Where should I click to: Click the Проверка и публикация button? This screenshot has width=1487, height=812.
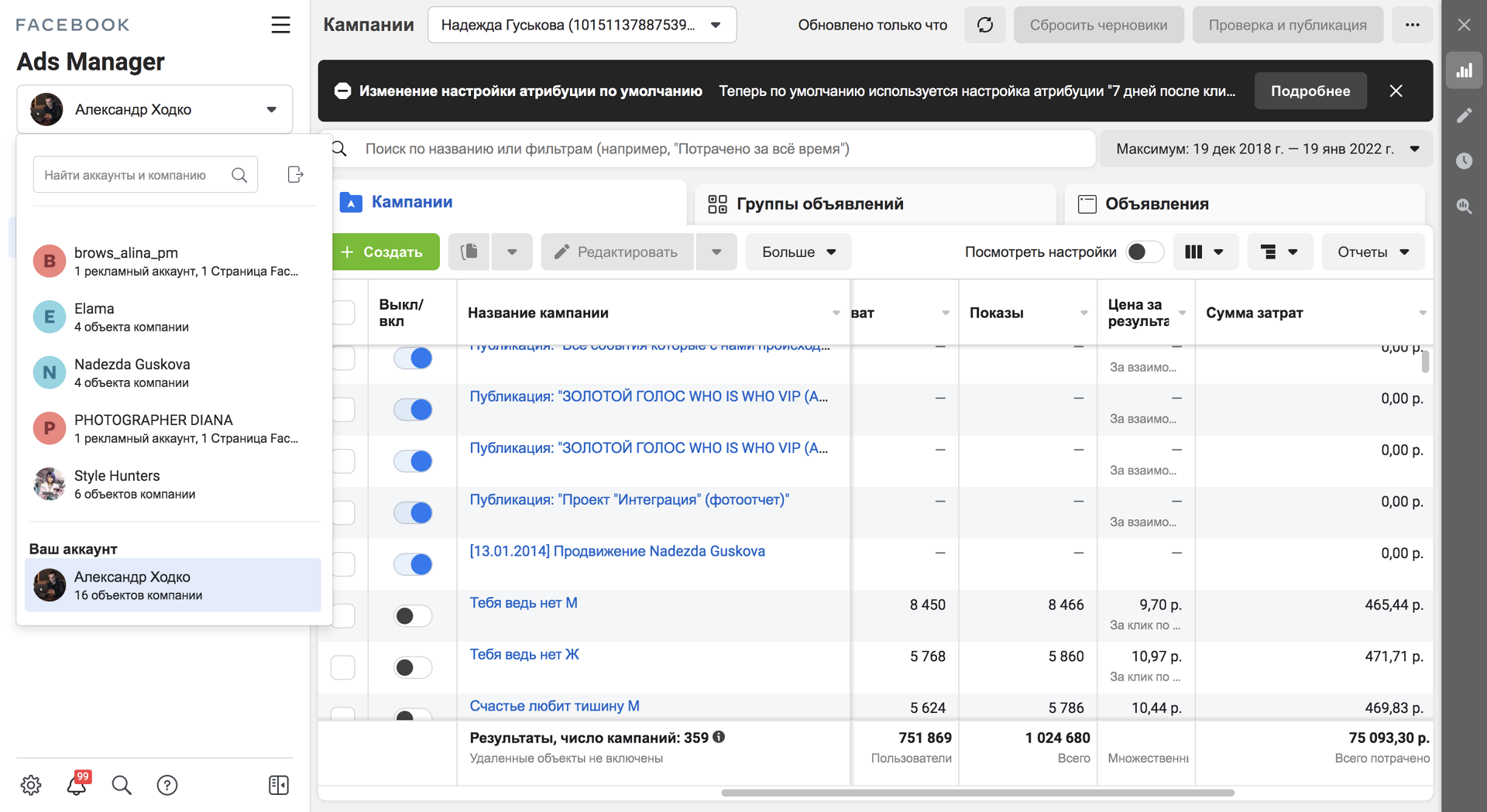1287,25
